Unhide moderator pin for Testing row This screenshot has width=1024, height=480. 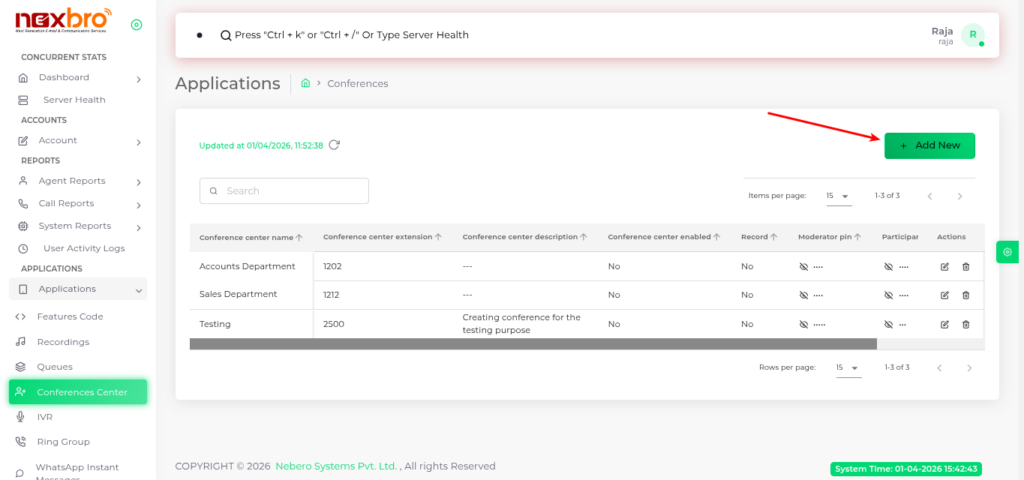pos(803,324)
